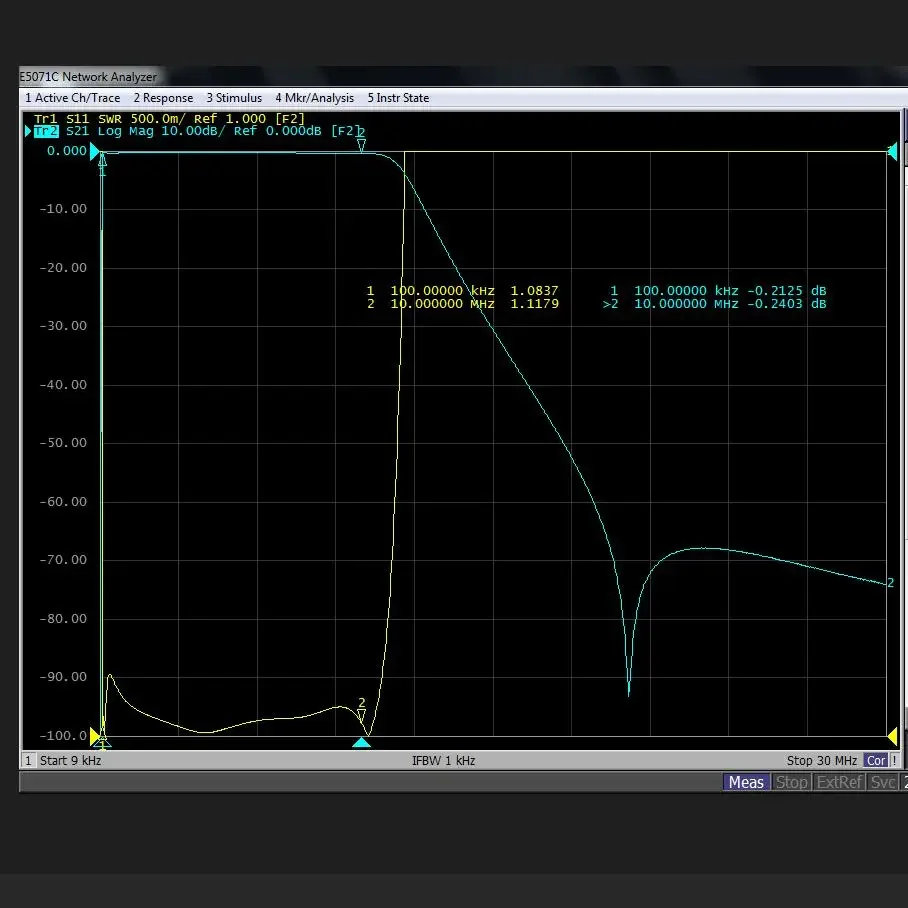
Task: Click cyan marker position triangle on bottom axis
Action: point(361,742)
